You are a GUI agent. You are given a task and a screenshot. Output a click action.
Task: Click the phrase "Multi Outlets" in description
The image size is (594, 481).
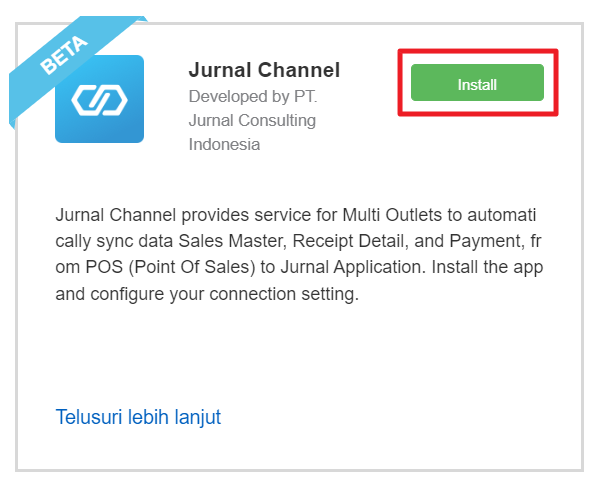(x=392, y=215)
